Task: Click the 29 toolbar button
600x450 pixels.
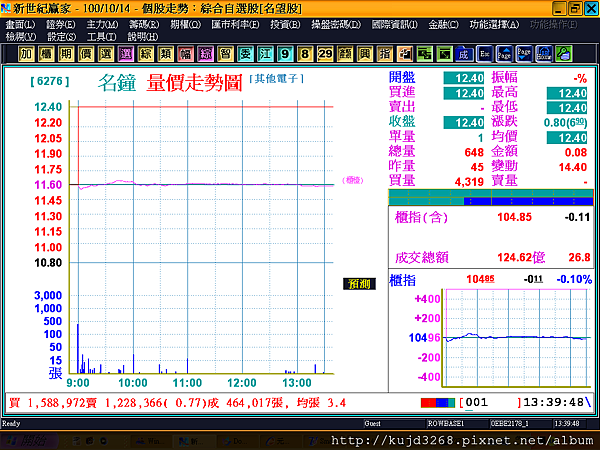Action: [x=325, y=54]
